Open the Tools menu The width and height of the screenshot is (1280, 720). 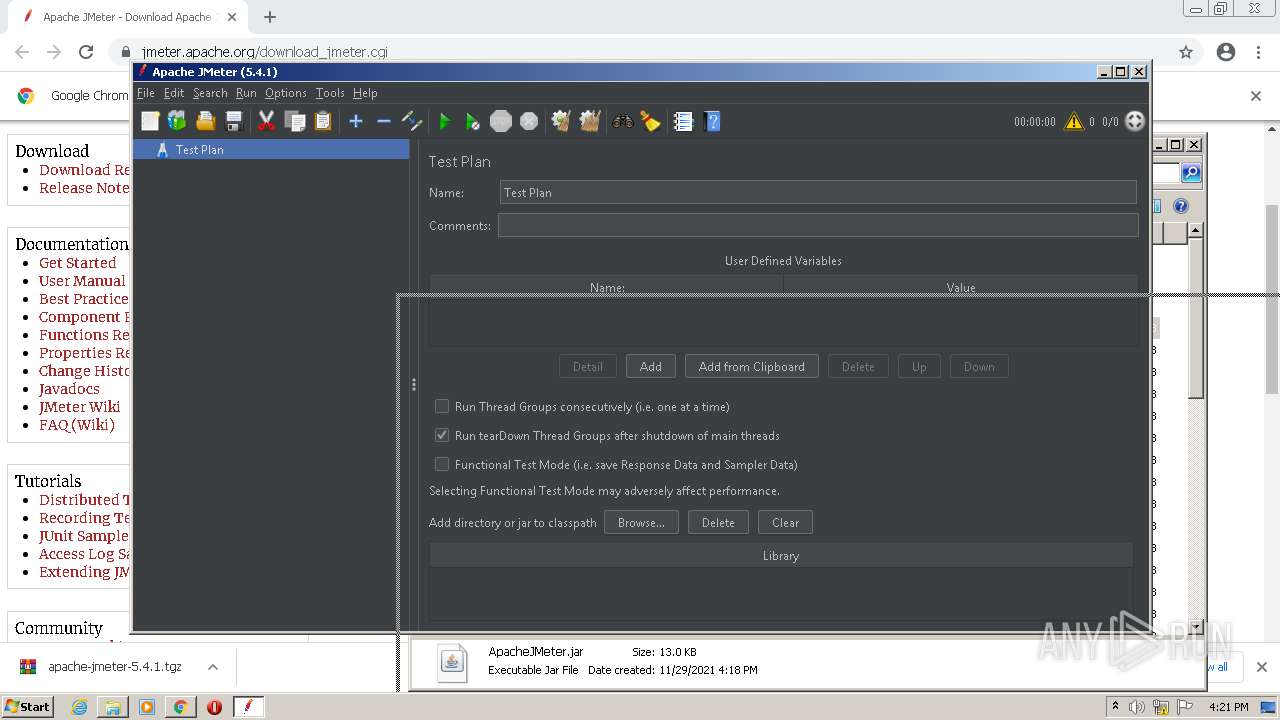(x=330, y=93)
